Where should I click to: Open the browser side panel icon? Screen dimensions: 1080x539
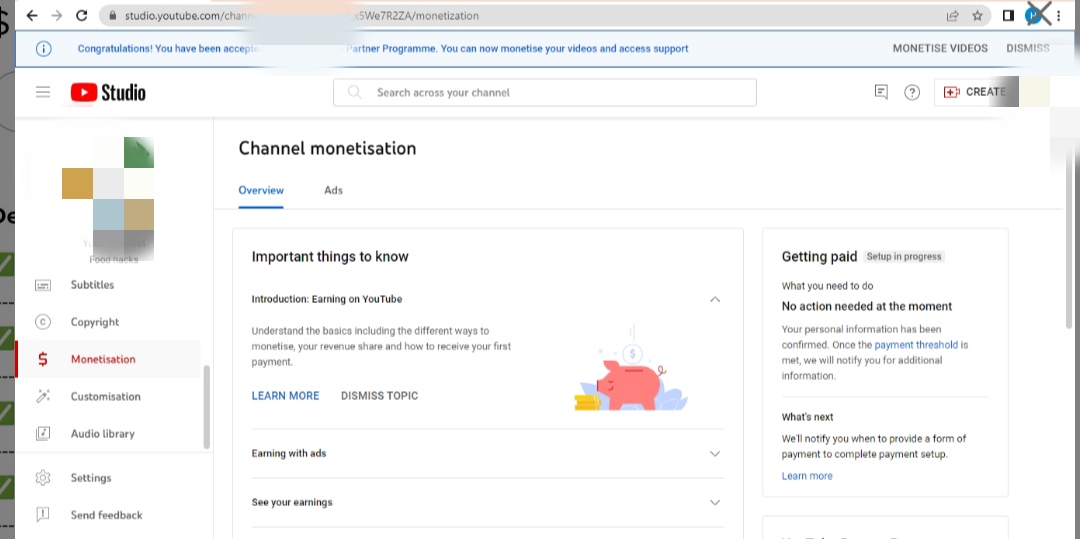click(1008, 15)
